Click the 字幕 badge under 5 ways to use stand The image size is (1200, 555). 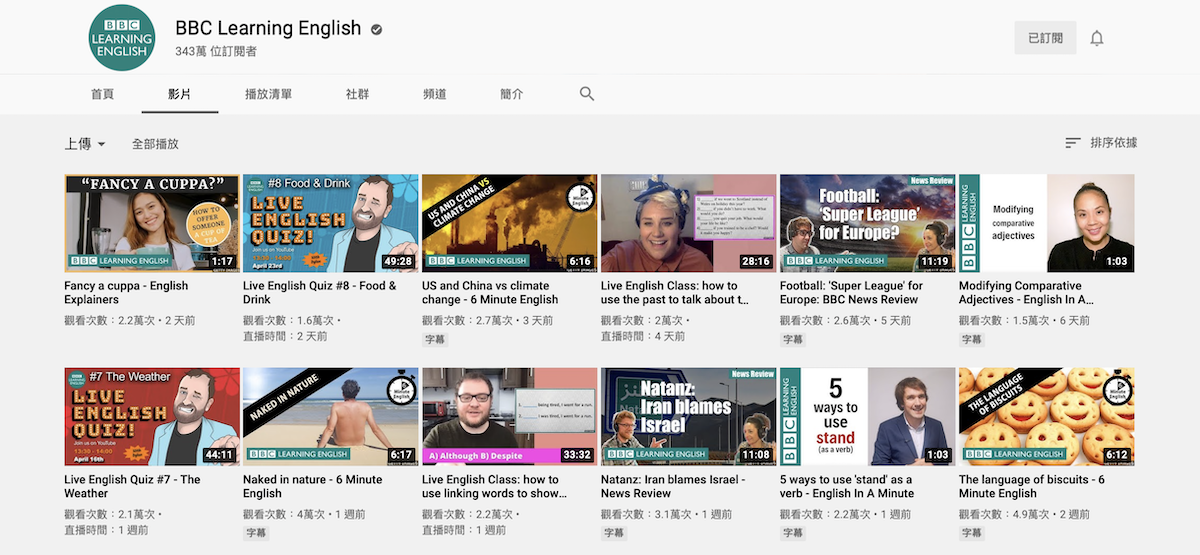click(x=793, y=533)
